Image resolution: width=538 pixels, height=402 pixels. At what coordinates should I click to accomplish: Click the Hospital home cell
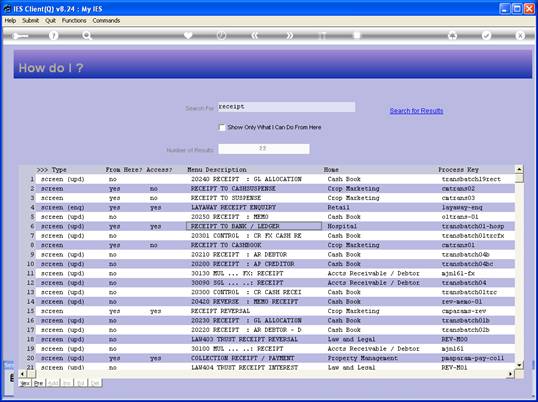click(342, 226)
